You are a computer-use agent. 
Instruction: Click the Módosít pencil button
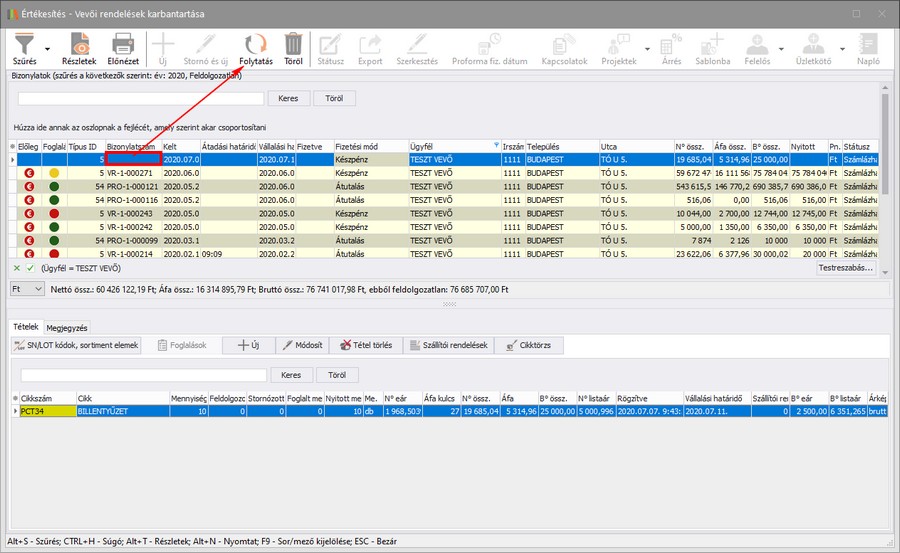(x=304, y=345)
